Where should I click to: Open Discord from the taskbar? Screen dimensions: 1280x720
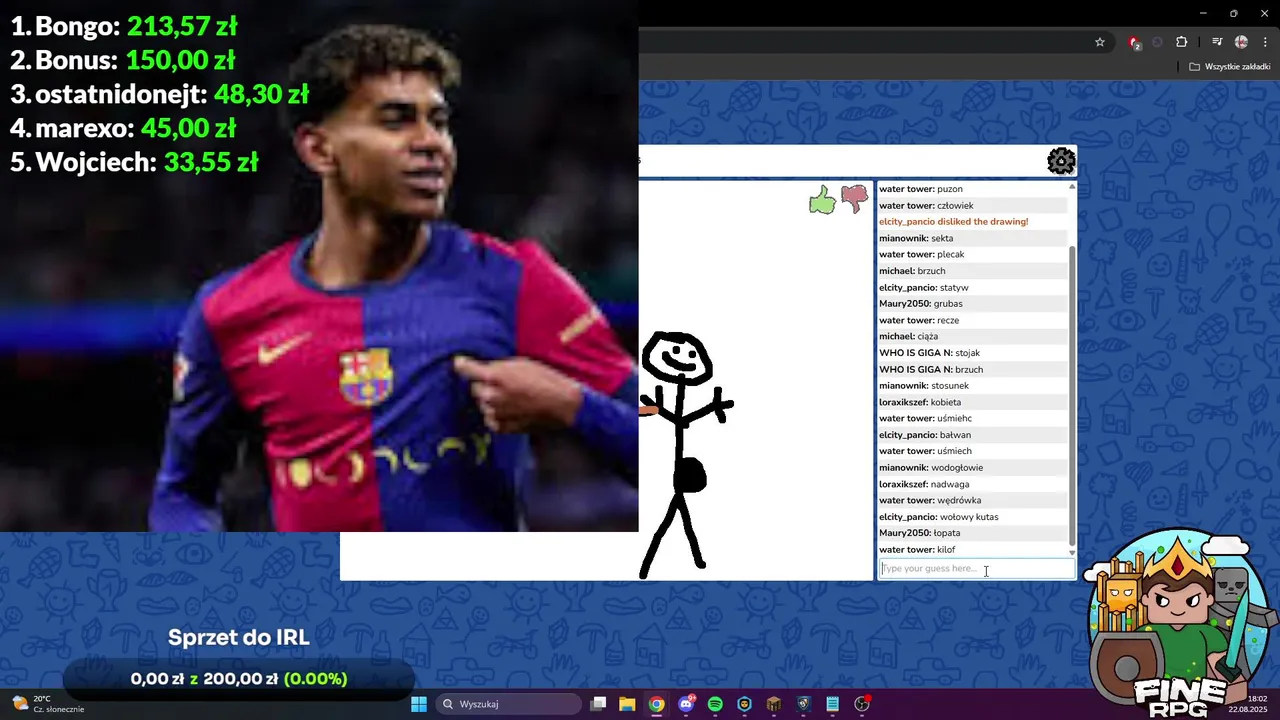tap(686, 704)
